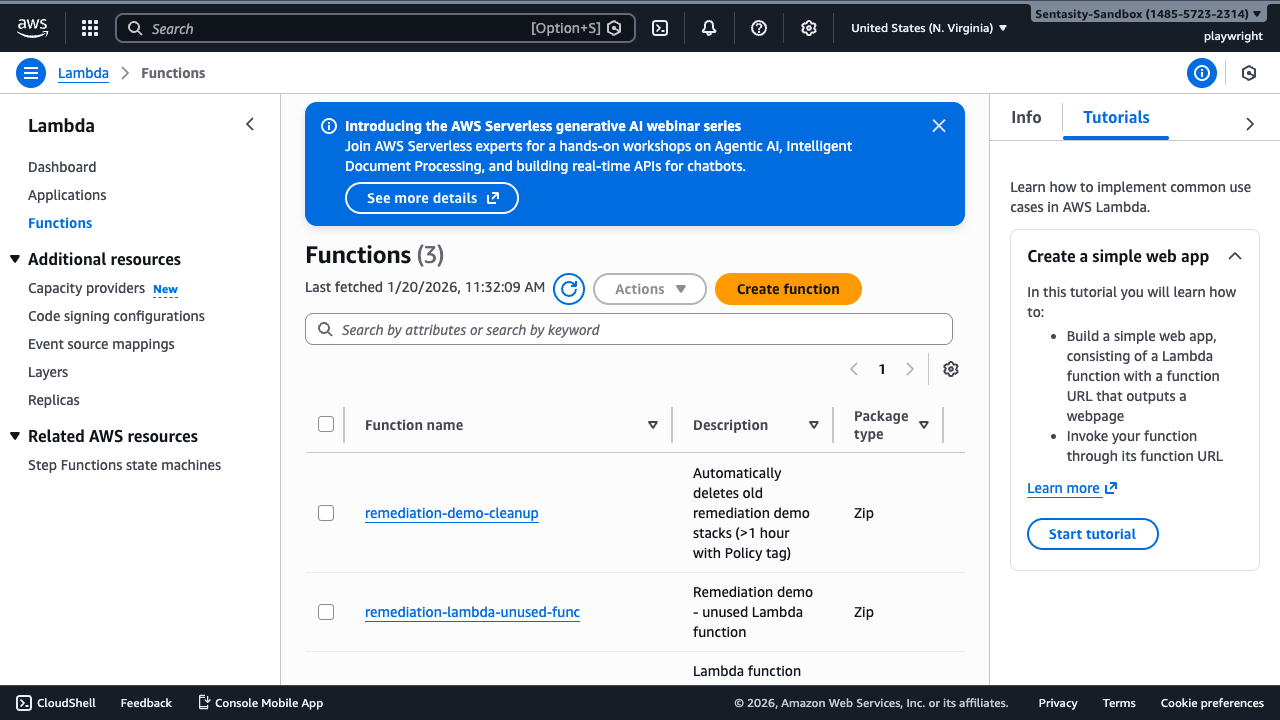Screen dimensions: 1280x720
Task: Open the notifications bell
Action: pyautogui.click(x=709, y=28)
